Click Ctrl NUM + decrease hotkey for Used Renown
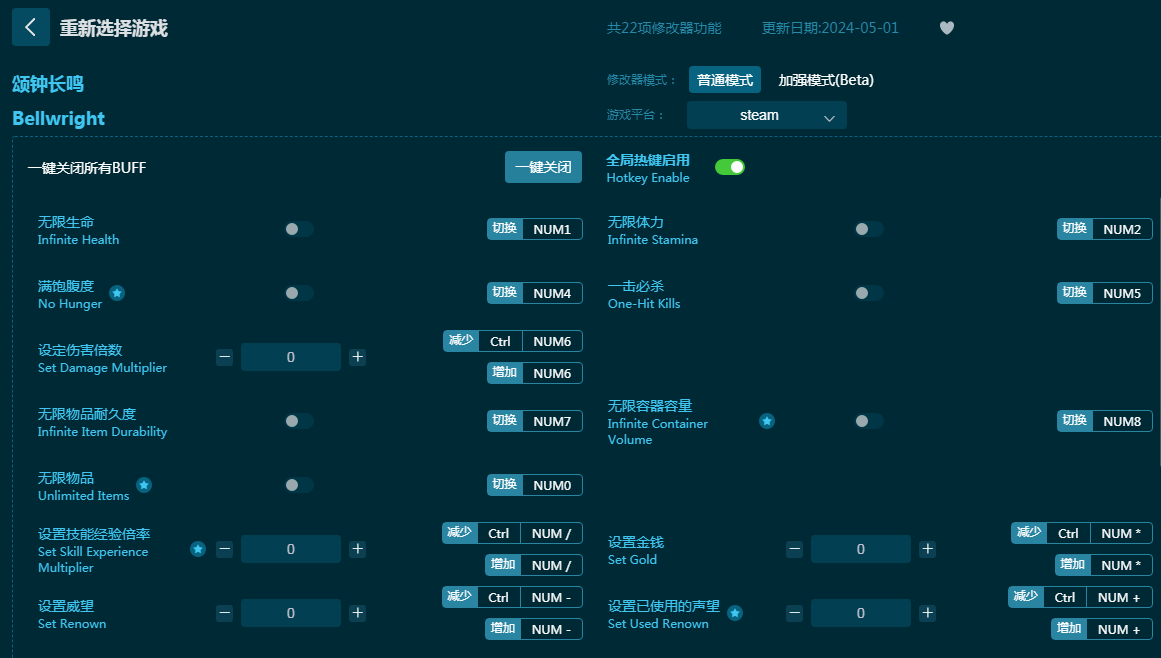The height and width of the screenshot is (658, 1161). [1080, 597]
